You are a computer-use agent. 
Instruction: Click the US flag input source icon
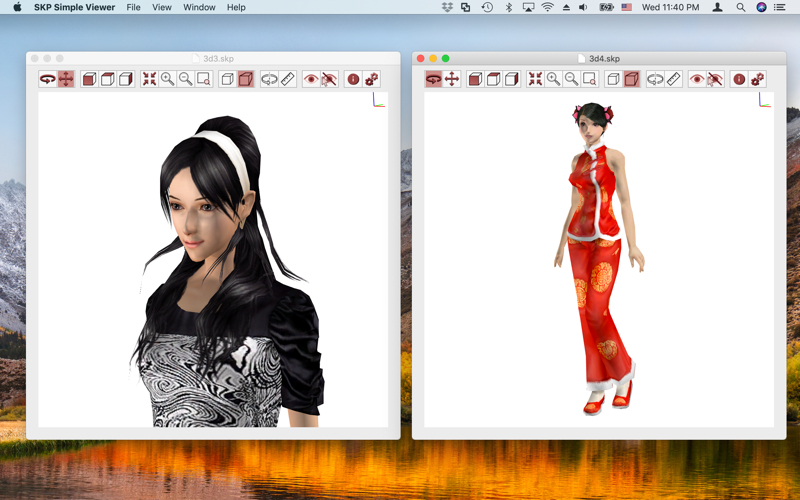[x=627, y=7]
